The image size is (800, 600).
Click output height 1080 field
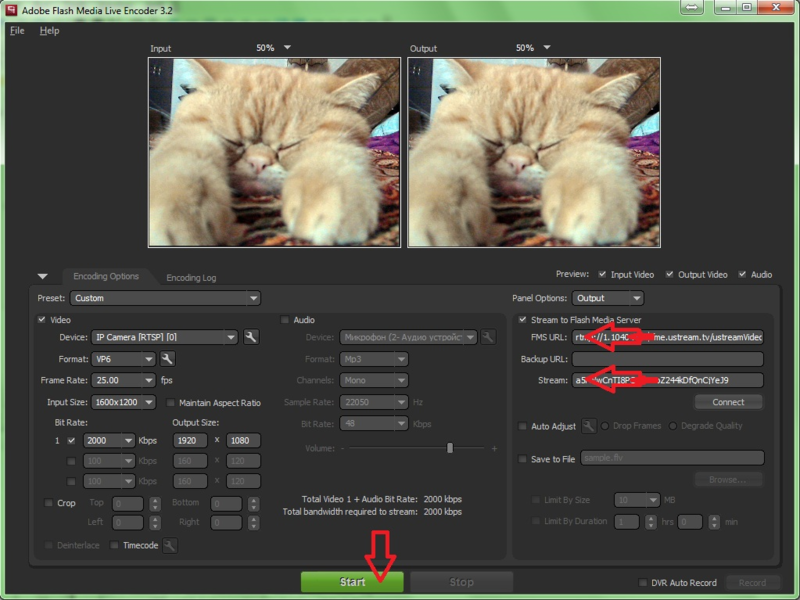point(243,440)
